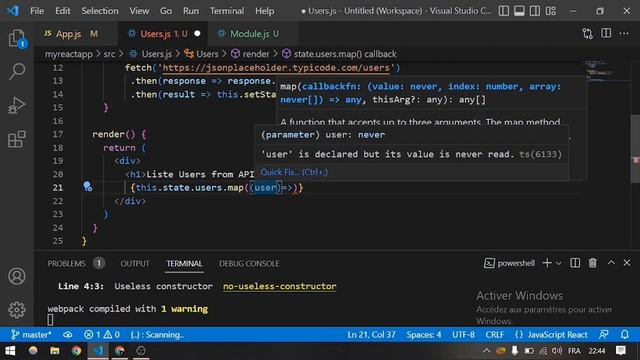Close the terminal panel
The image size is (640, 360).
627,263
